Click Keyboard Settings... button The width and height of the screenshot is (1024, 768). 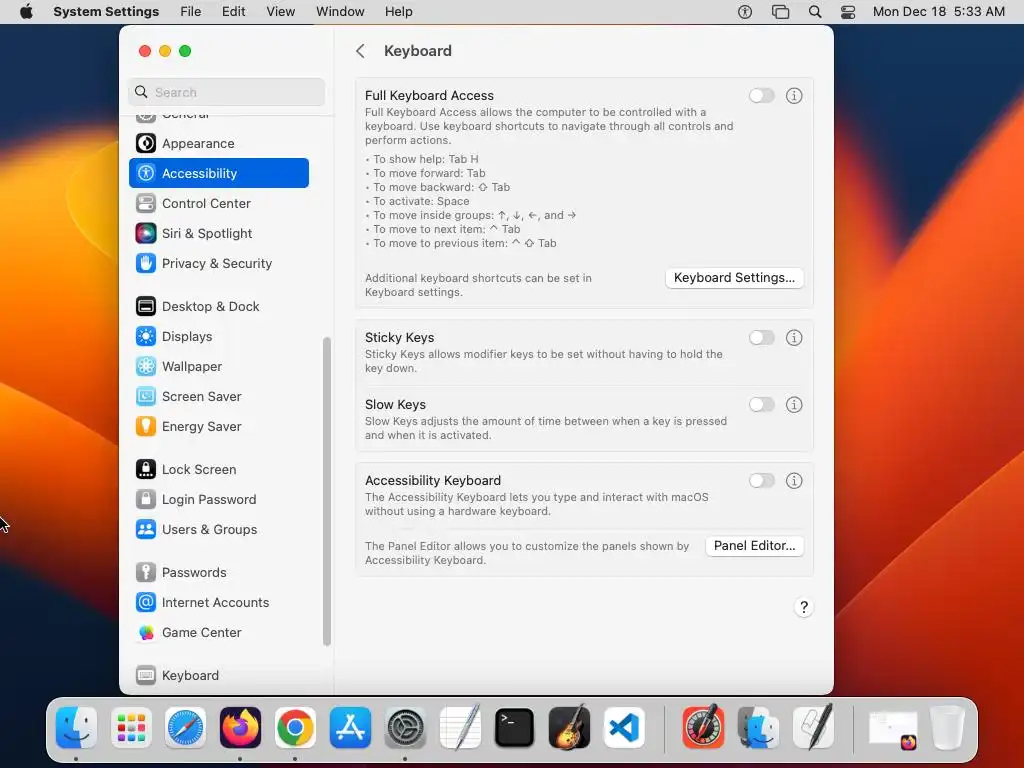[x=734, y=278]
